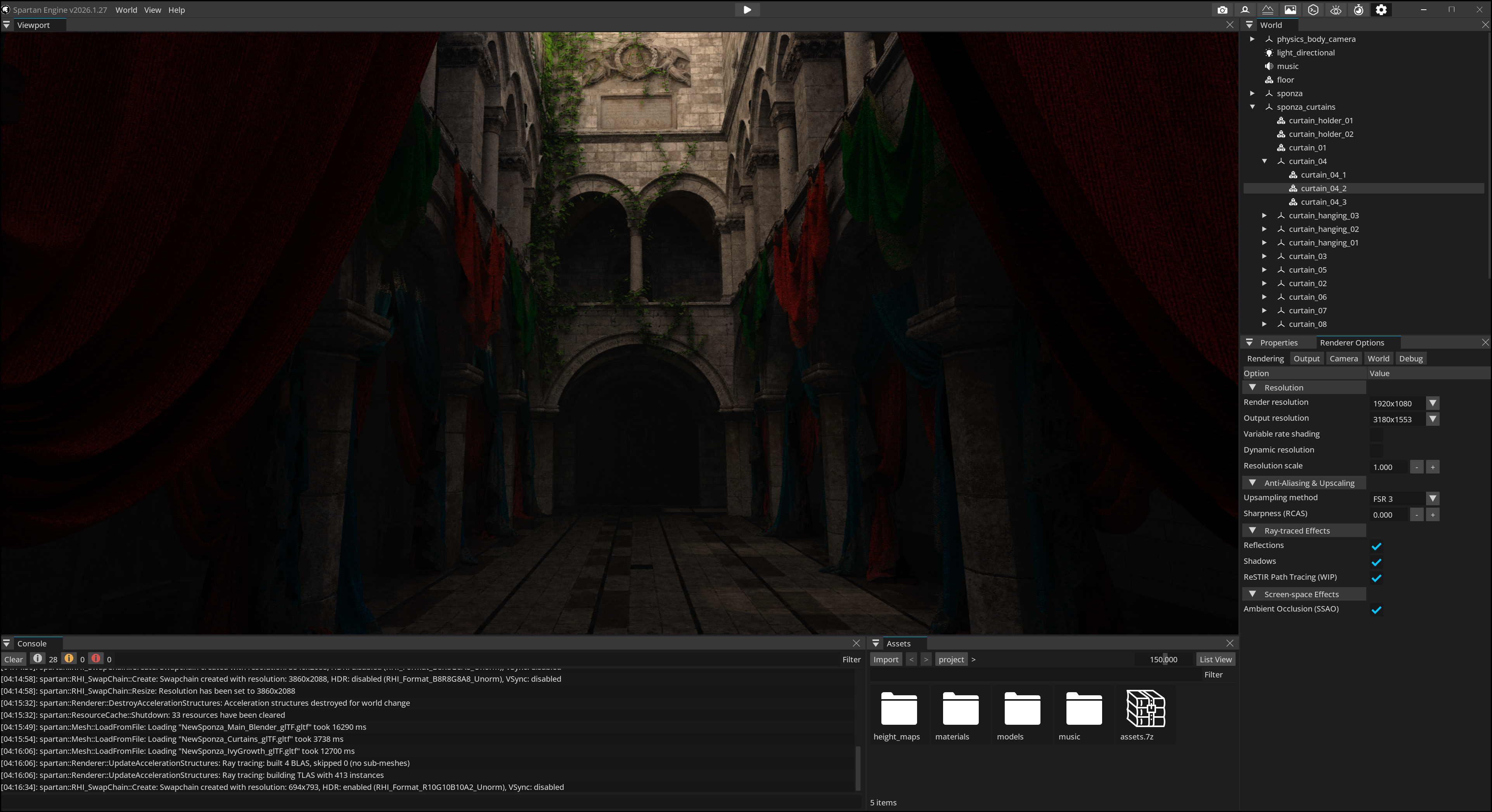Click the Import button in Assets

point(886,659)
